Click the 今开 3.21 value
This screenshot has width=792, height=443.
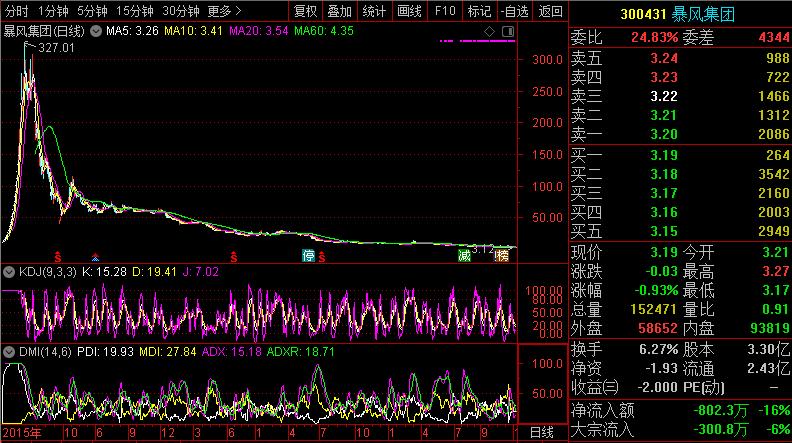point(776,252)
